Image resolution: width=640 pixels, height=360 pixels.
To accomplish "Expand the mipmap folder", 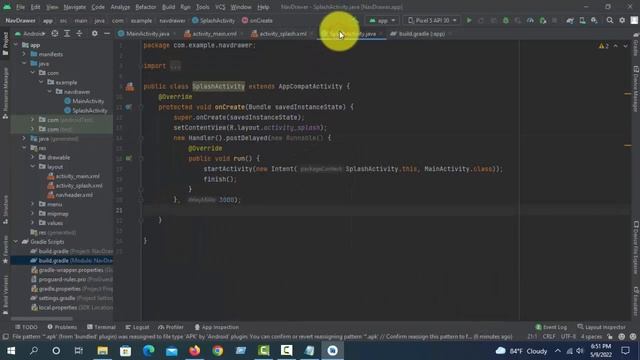I will coord(33,213).
